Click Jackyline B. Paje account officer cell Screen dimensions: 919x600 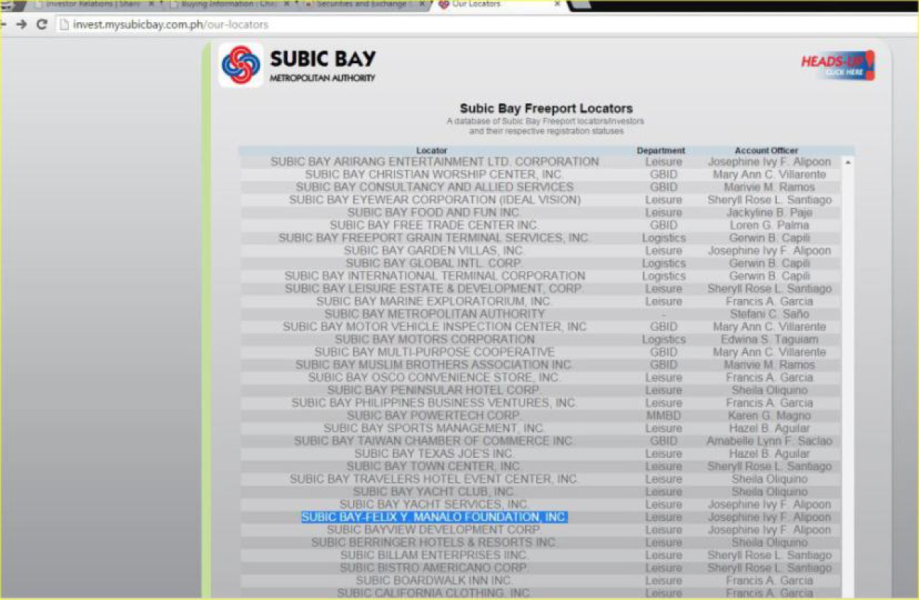point(769,213)
